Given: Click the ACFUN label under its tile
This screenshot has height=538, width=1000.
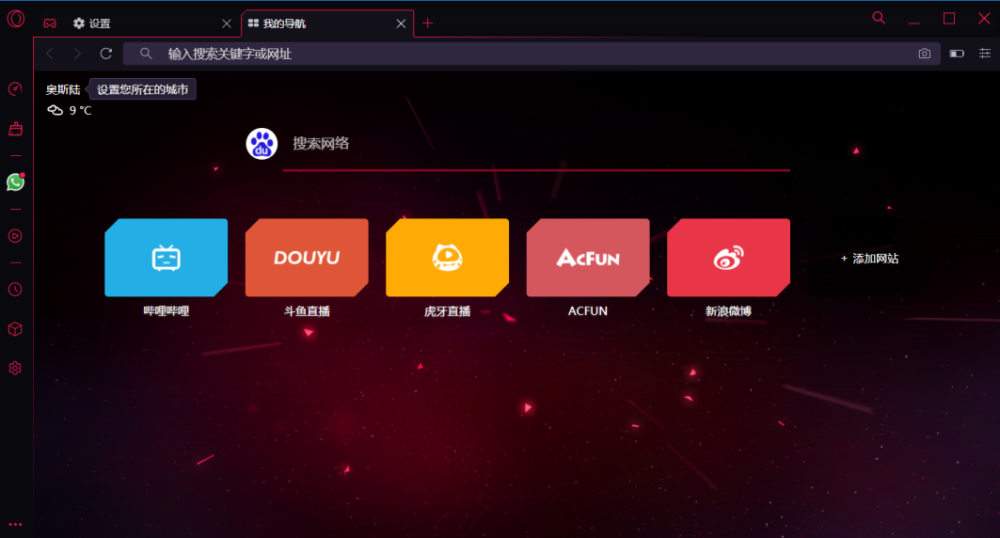Looking at the screenshot, I should 588,311.
